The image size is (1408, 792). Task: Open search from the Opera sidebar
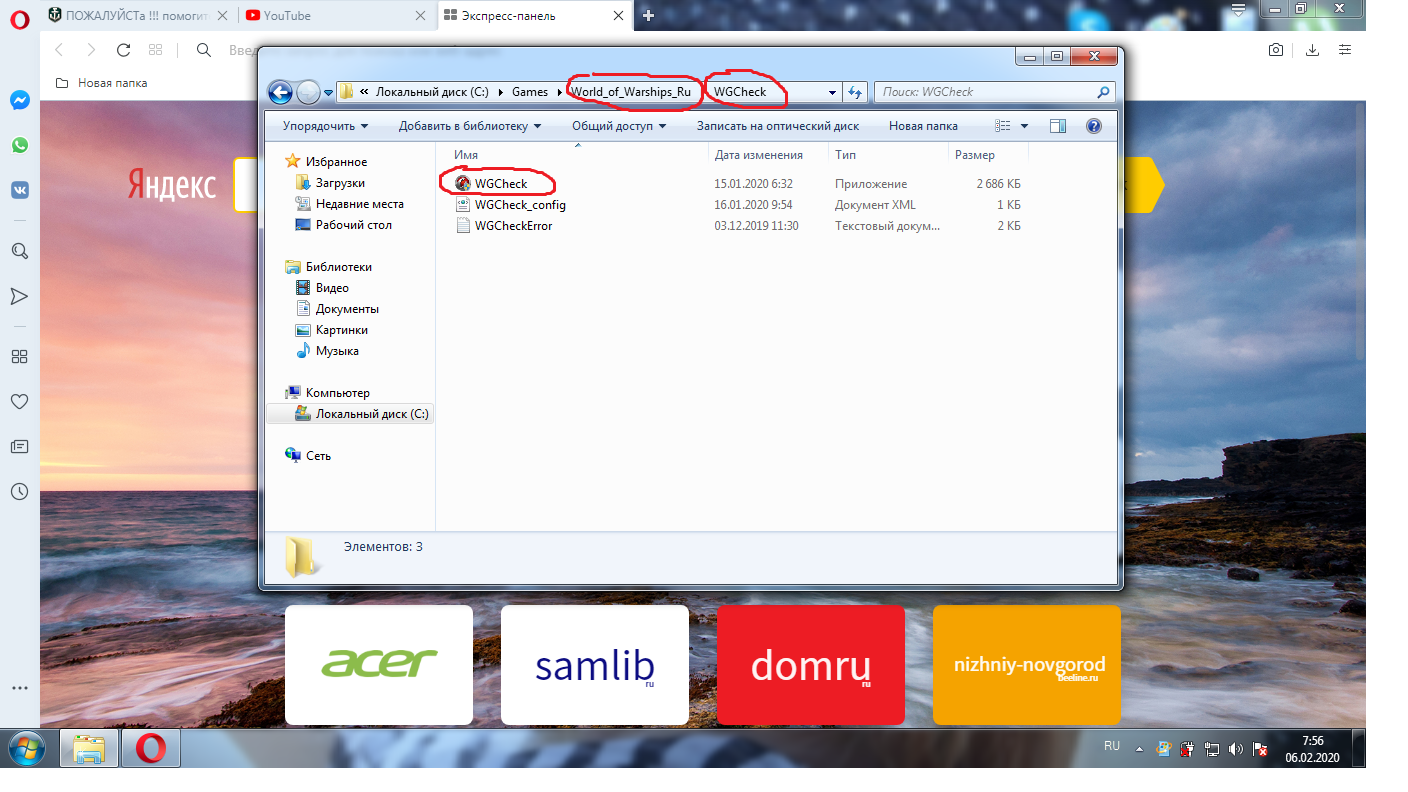tap(19, 251)
